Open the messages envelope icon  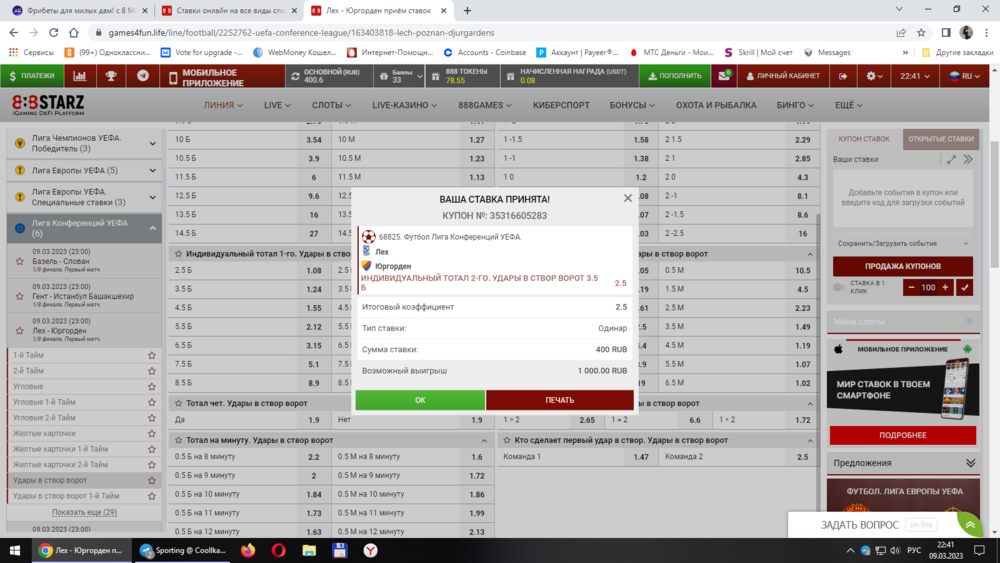[723, 76]
